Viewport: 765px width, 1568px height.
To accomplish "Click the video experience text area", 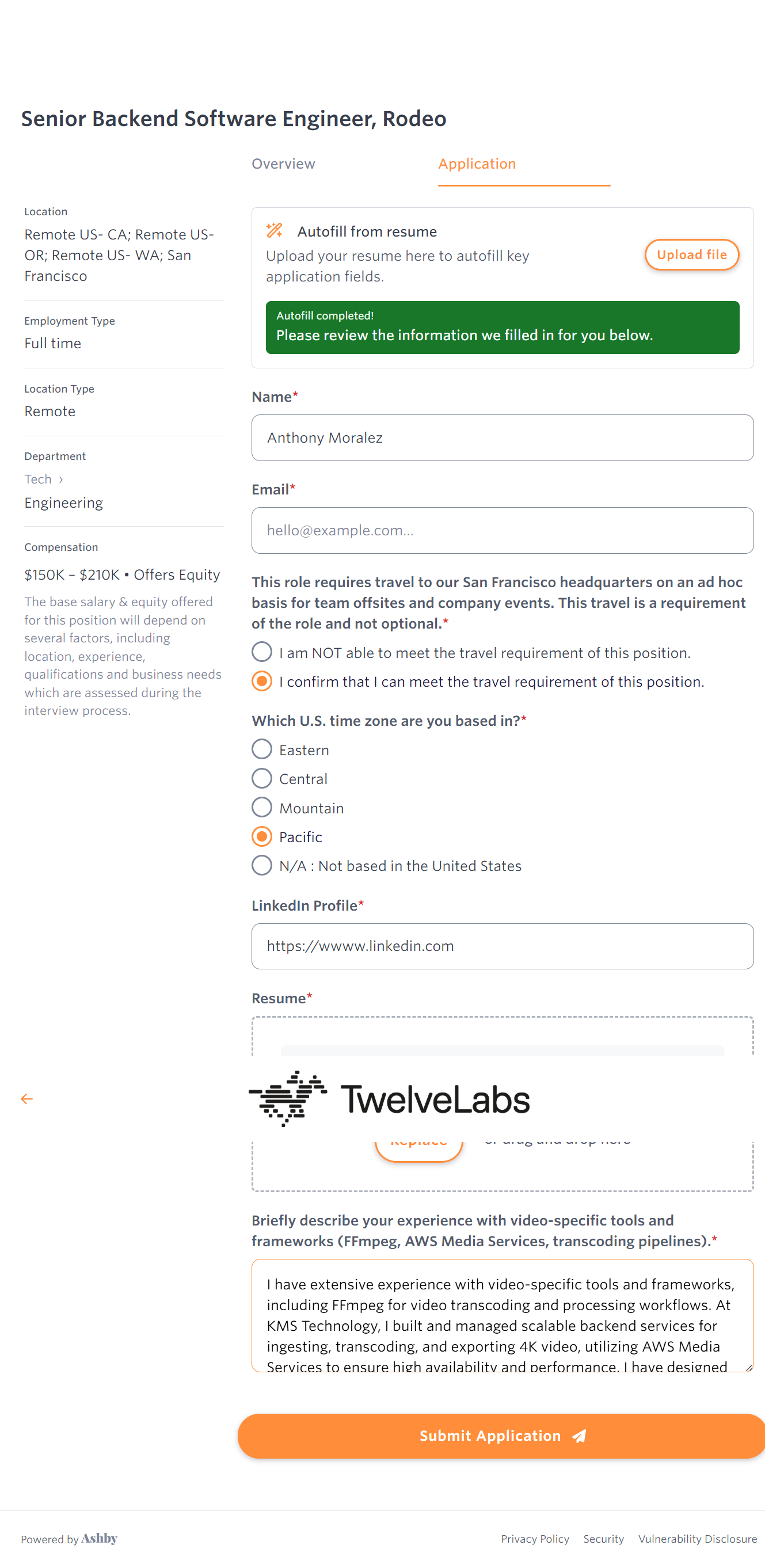I will click(x=503, y=1315).
